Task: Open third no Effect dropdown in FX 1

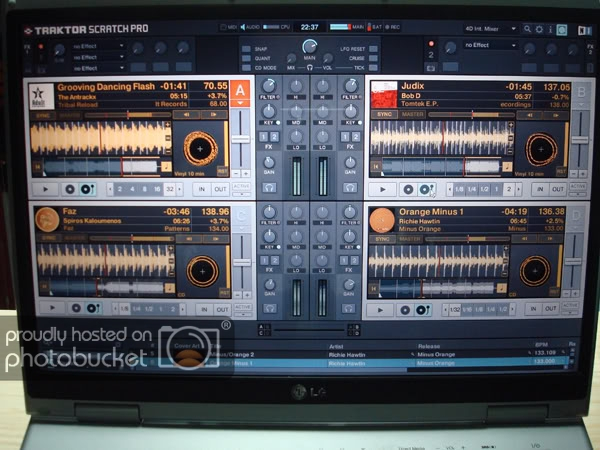Action: point(98,68)
